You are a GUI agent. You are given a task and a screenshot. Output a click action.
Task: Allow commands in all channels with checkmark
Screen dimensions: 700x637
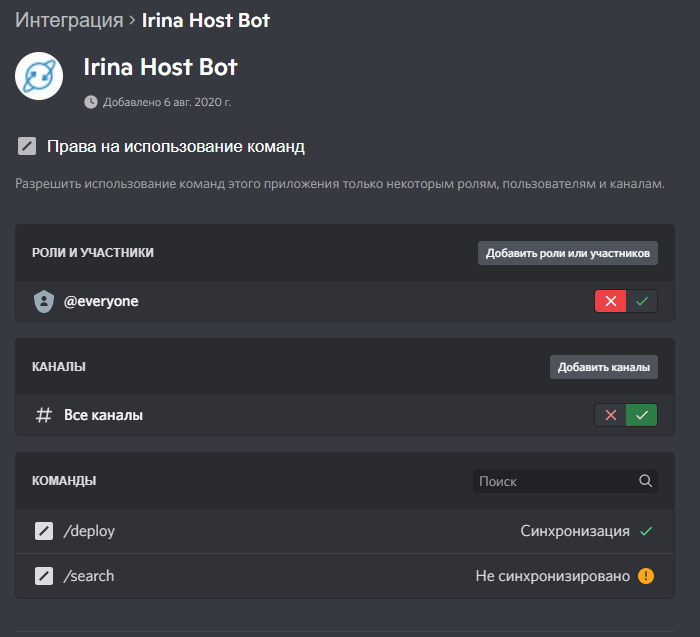(642, 415)
